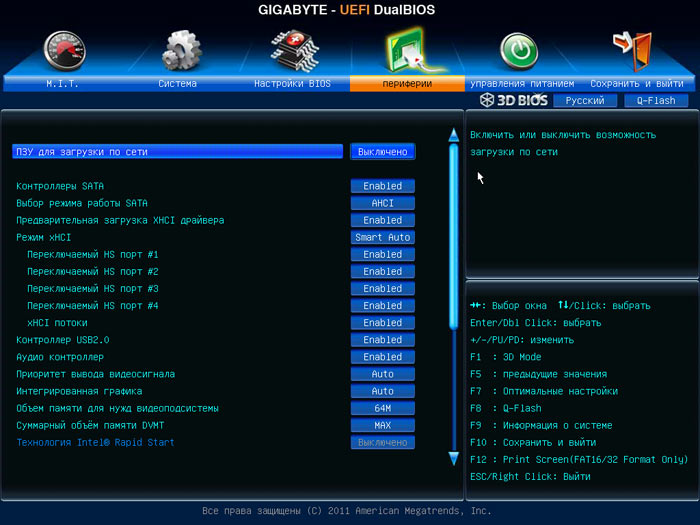Toggle network boot ROM Выключено value
The width and height of the screenshot is (700, 525).
383,152
